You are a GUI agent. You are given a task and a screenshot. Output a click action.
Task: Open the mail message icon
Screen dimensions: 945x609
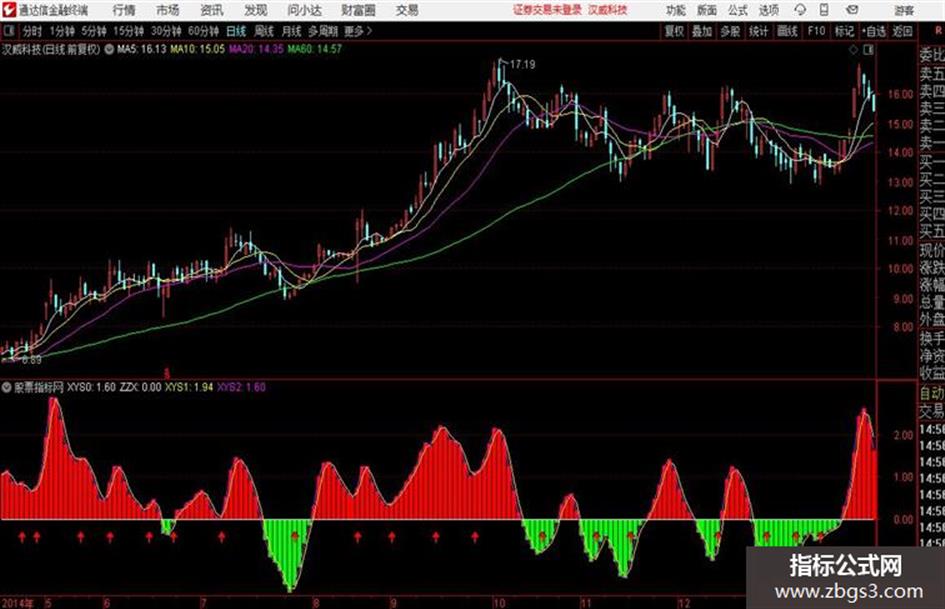[852, 10]
